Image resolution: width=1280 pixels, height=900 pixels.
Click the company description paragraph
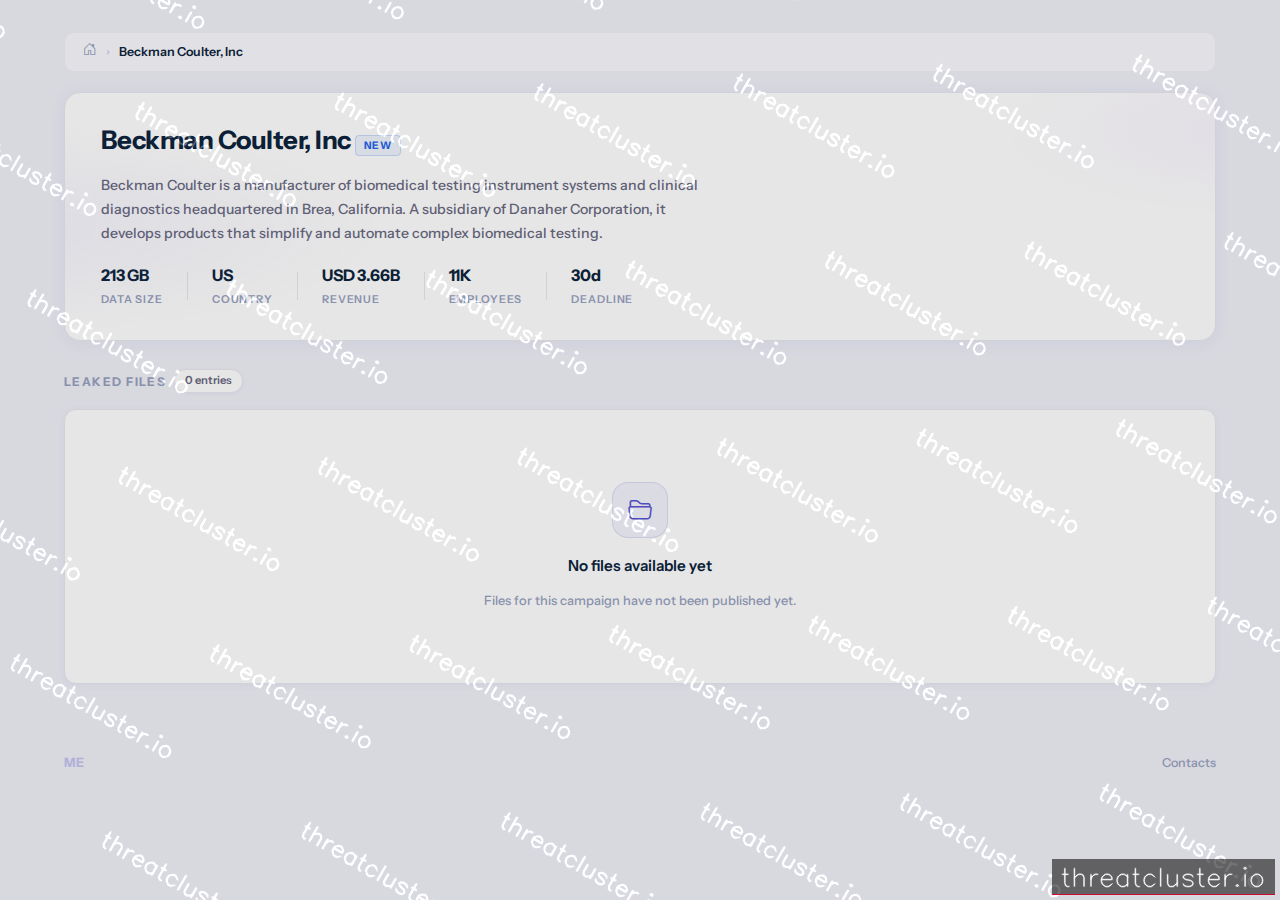click(x=400, y=209)
